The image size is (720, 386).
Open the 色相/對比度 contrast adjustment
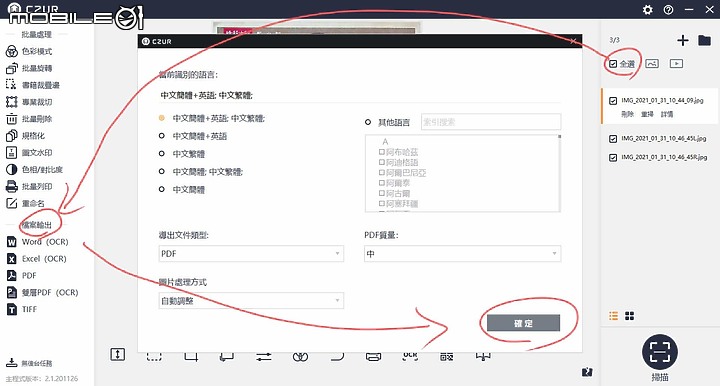pos(34,169)
